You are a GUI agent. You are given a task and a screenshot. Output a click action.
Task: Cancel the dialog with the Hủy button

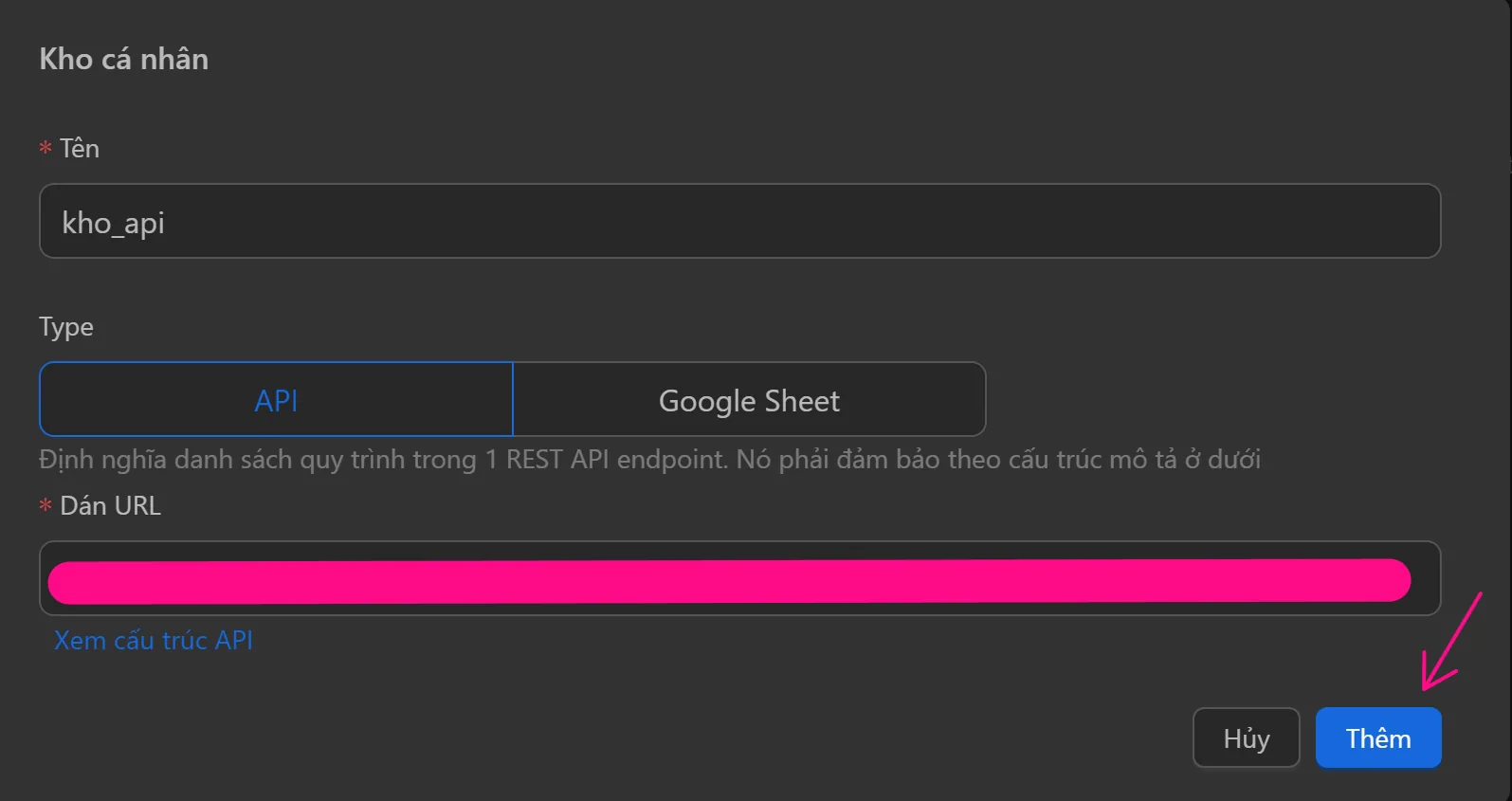pyautogui.click(x=1246, y=737)
